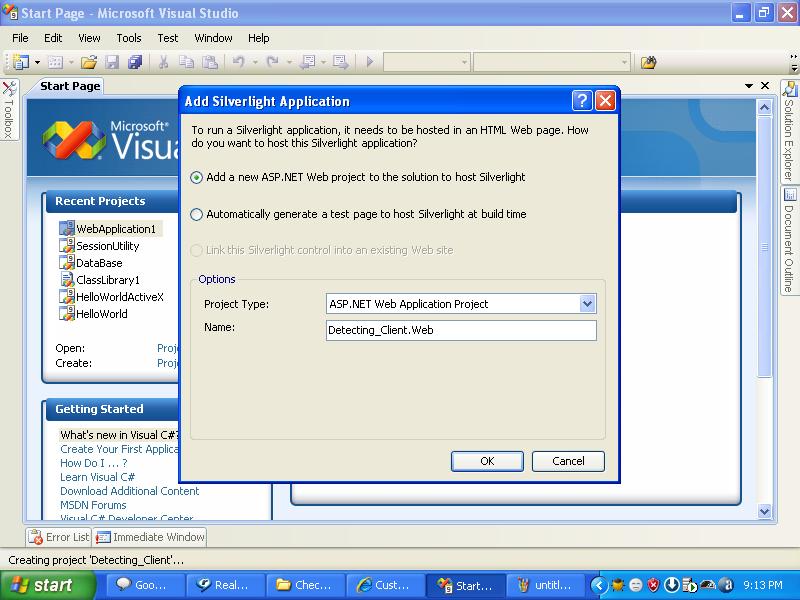Click the Copy toolbar icon
Screen dimensions: 800x600
click(186, 62)
